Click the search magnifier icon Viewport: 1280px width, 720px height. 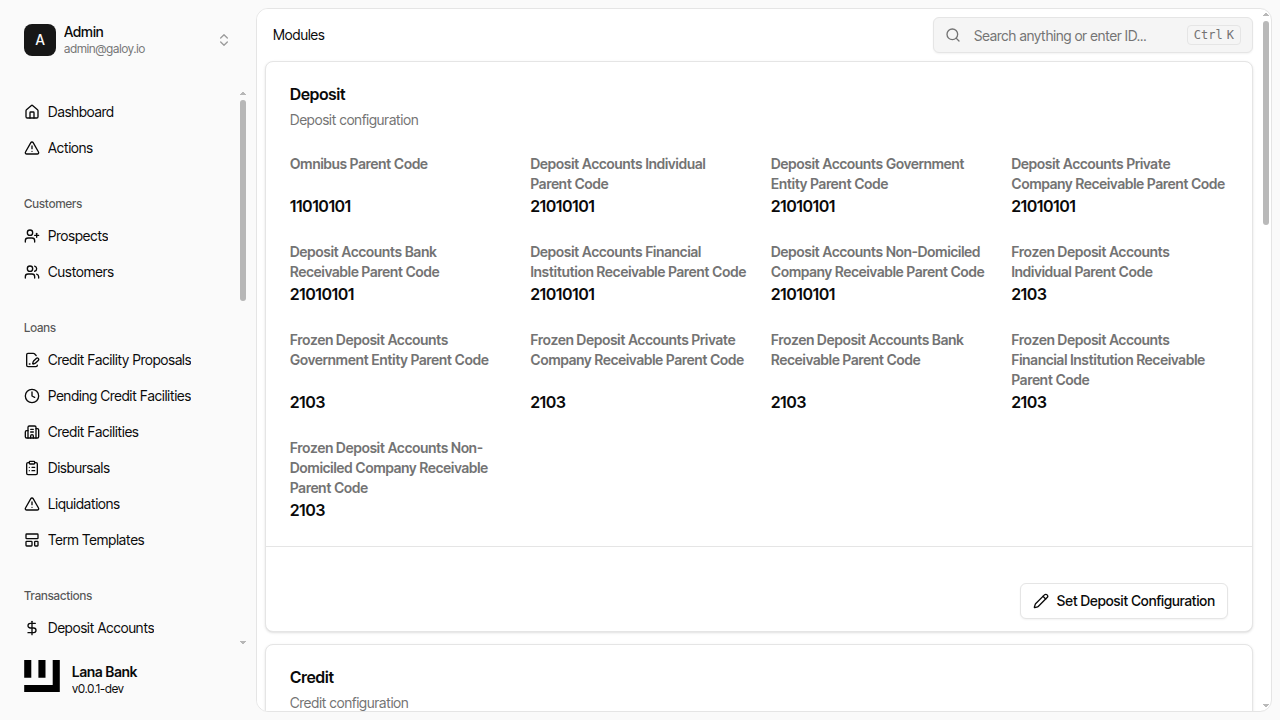952,34
